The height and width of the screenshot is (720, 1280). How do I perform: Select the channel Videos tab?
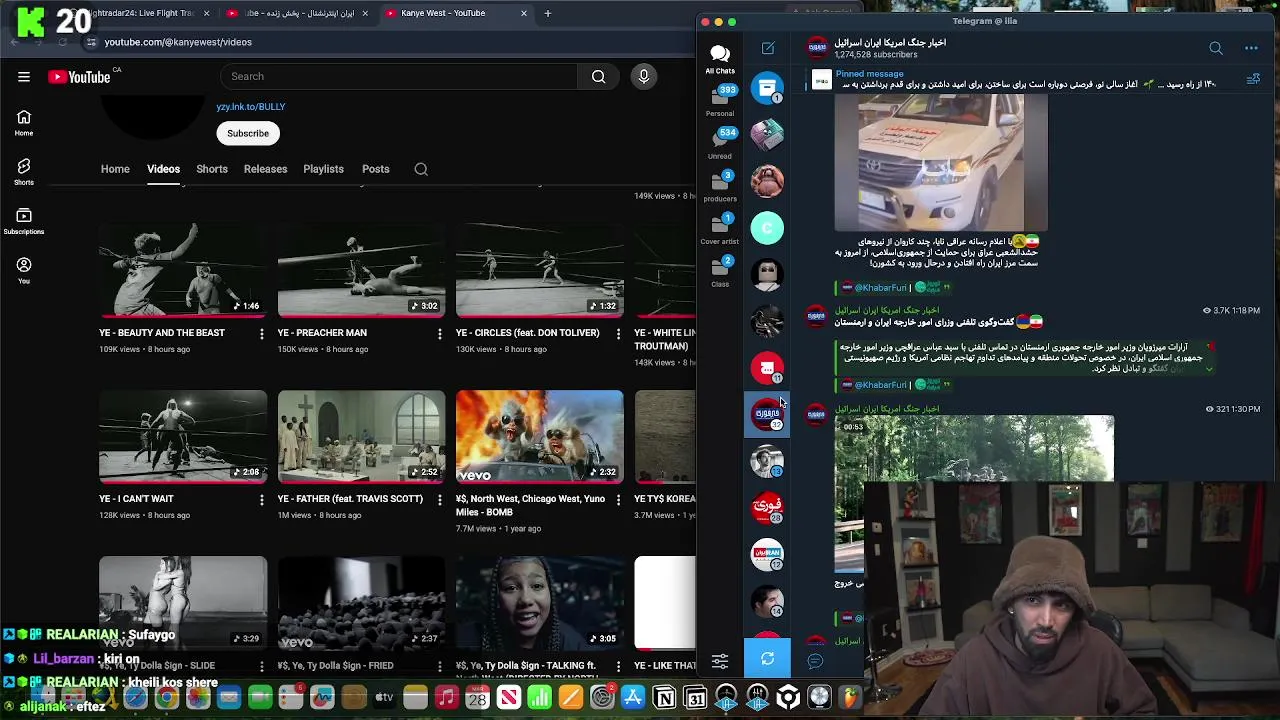(163, 169)
